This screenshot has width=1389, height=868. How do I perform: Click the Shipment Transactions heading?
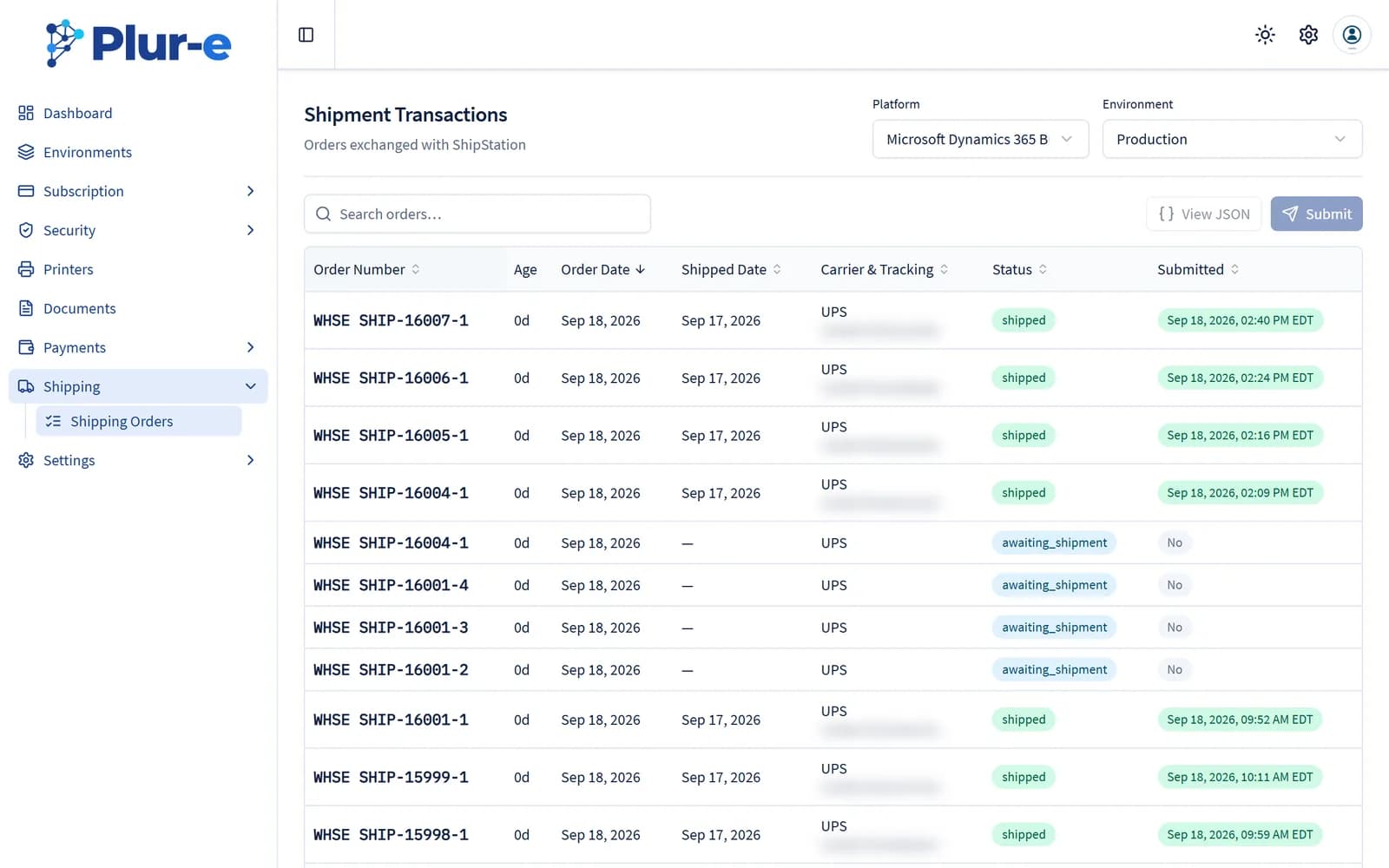(405, 115)
